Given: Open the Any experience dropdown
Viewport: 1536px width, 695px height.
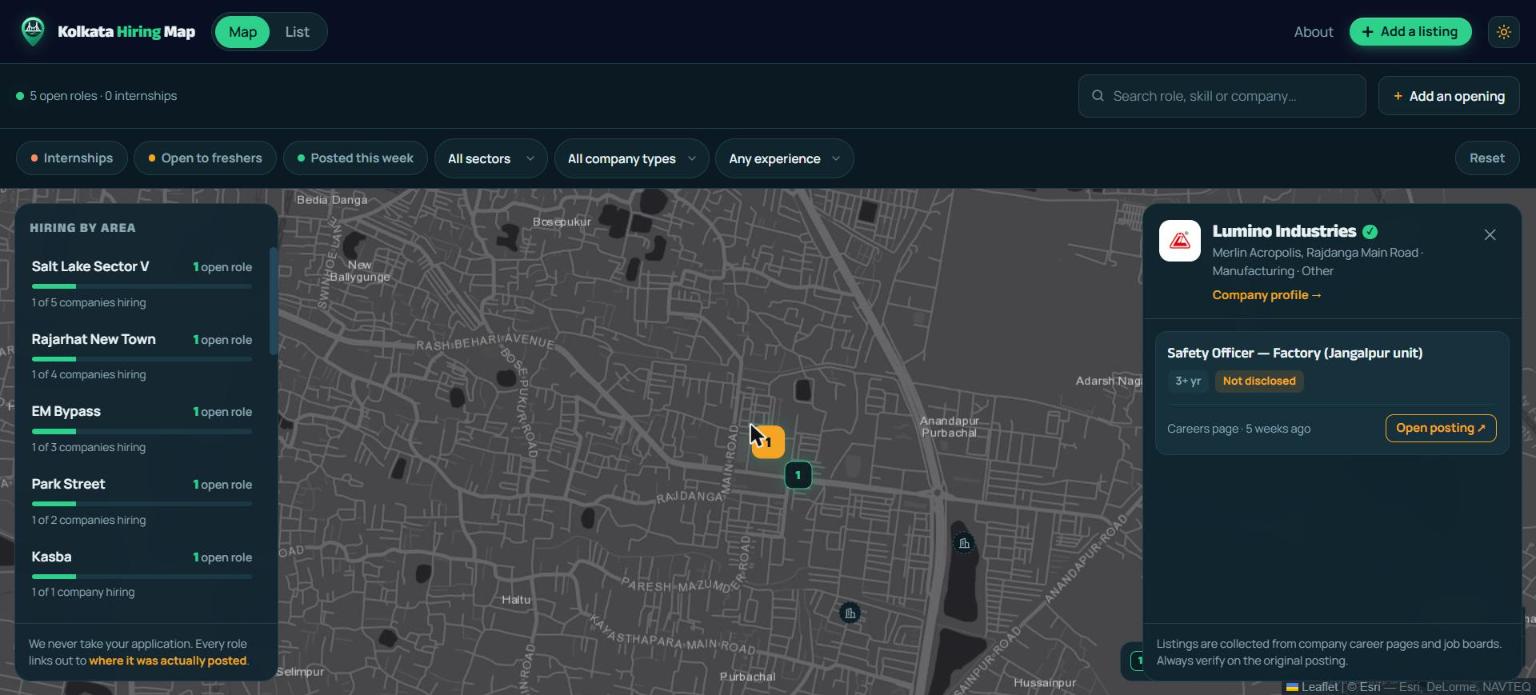Looking at the screenshot, I should tap(784, 158).
